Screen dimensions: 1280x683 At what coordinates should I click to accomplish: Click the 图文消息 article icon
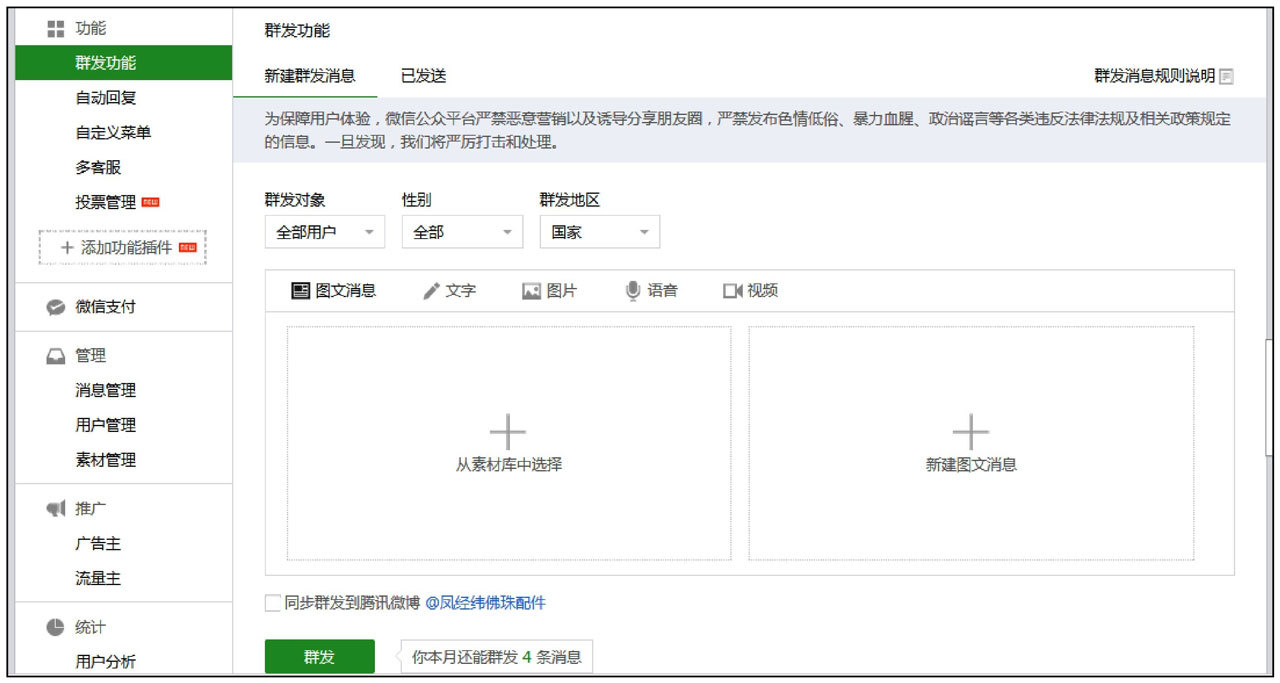coord(300,291)
